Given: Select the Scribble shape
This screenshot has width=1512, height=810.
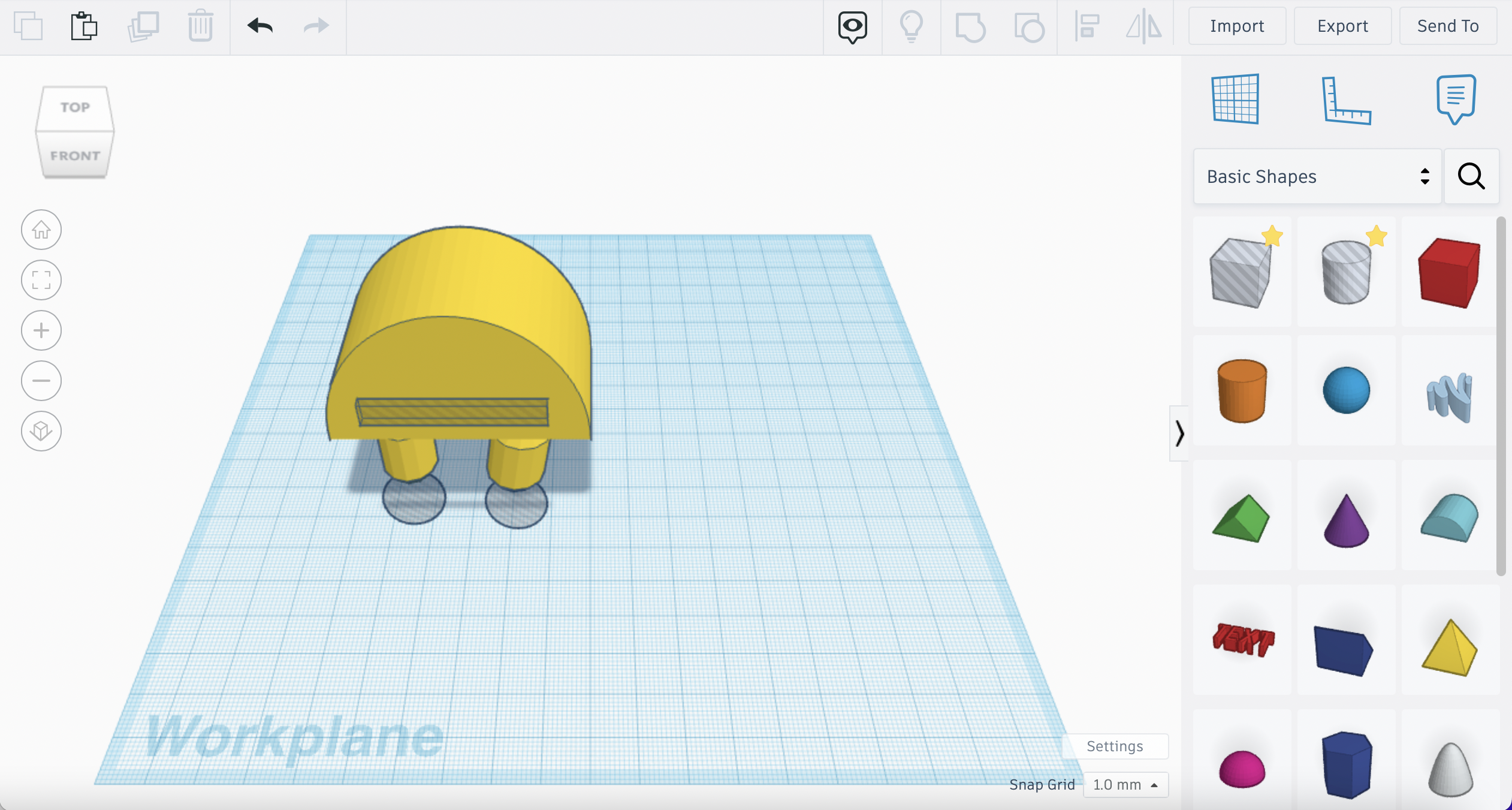Looking at the screenshot, I should [1449, 396].
